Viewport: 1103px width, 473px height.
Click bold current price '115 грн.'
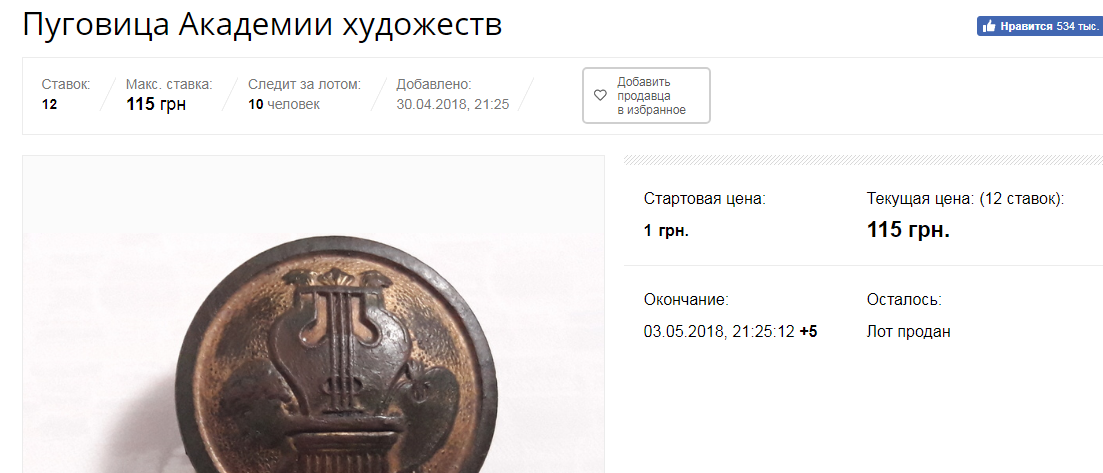coord(908,230)
